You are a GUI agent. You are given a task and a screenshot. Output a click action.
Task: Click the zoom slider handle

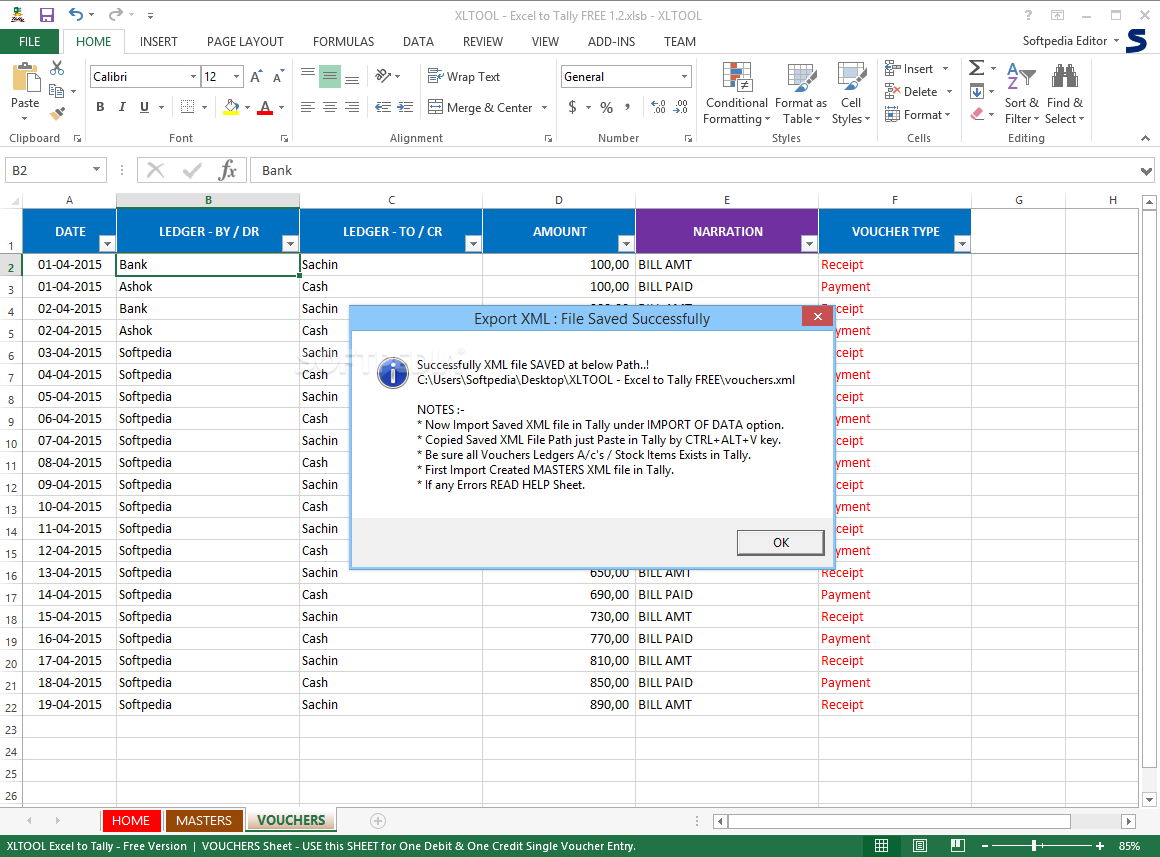tap(1034, 845)
